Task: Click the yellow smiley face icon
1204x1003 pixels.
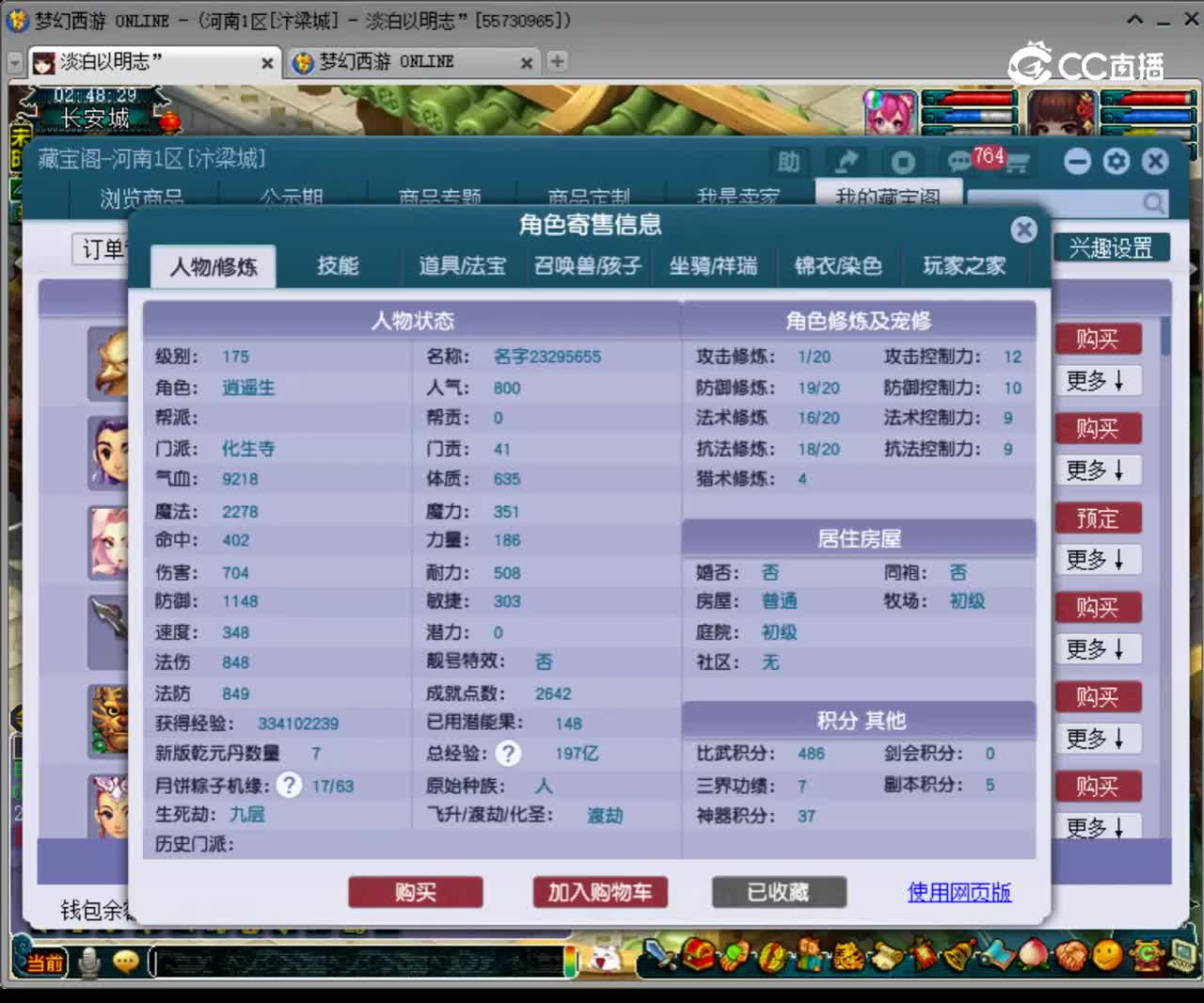Action: [1107, 956]
